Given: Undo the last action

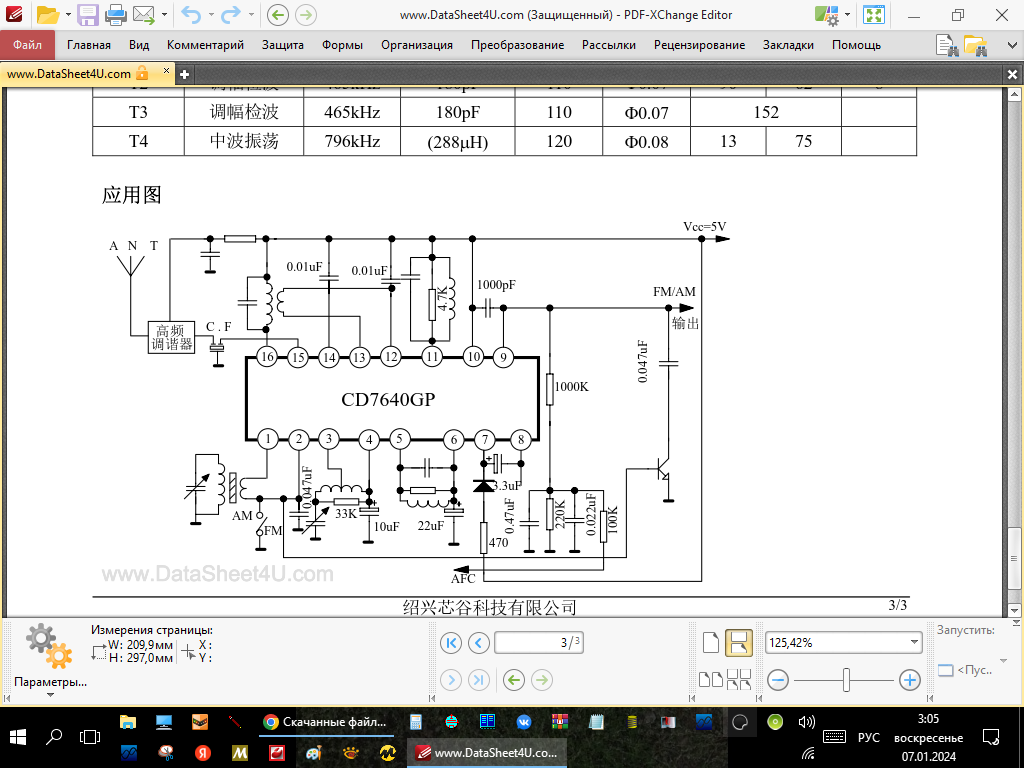Looking at the screenshot, I should (x=191, y=14).
